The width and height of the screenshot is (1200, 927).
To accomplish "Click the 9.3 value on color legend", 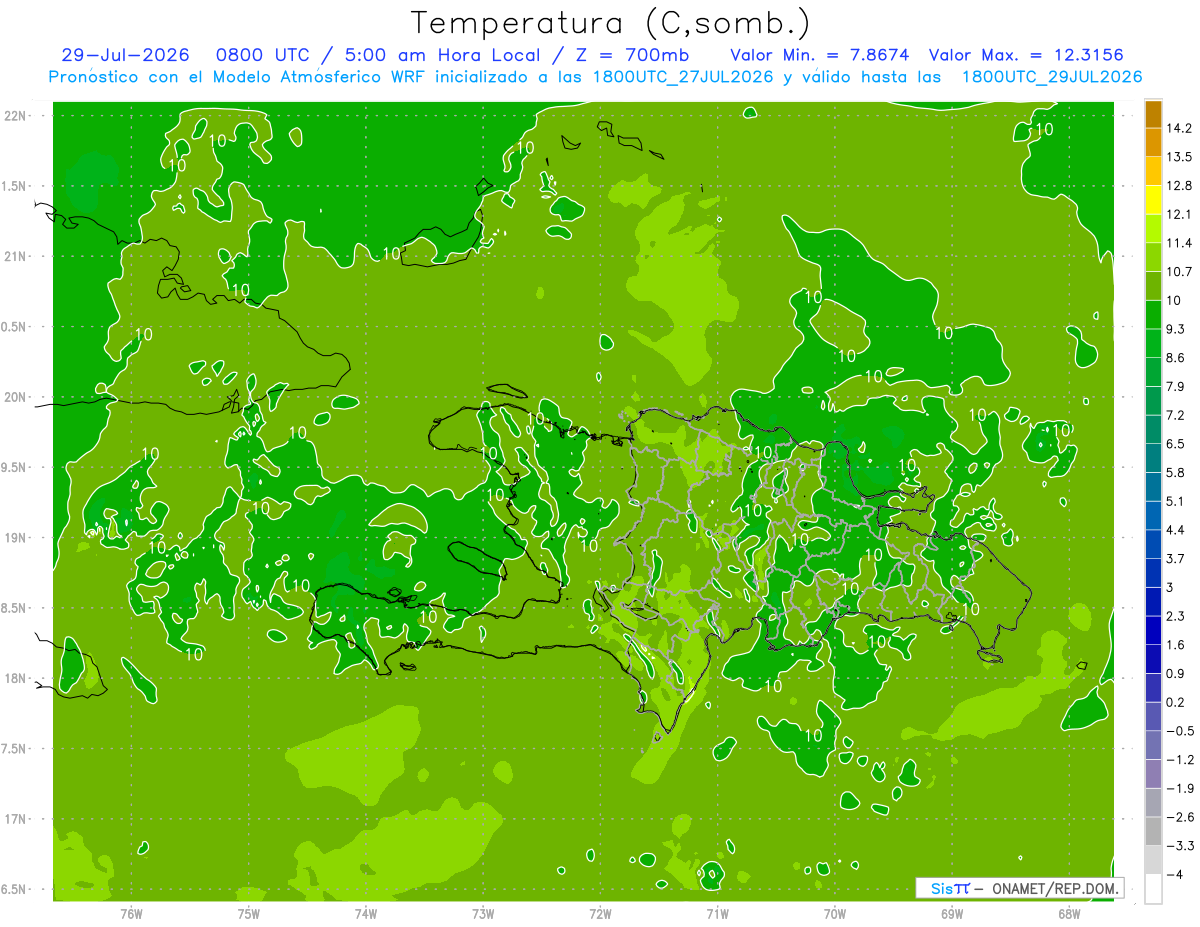I will [x=1175, y=329].
